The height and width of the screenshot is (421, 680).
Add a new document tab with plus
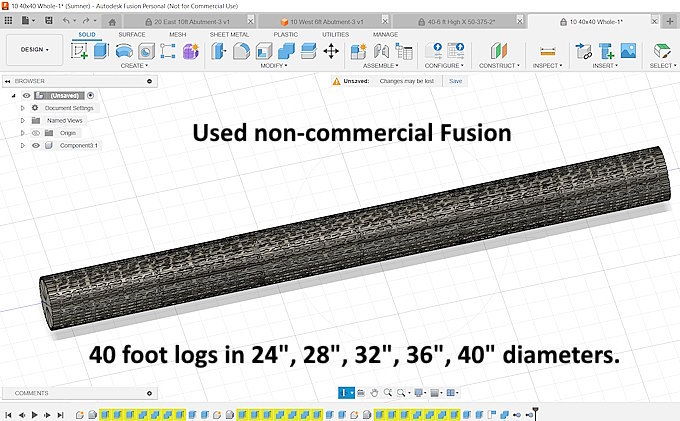(670, 21)
